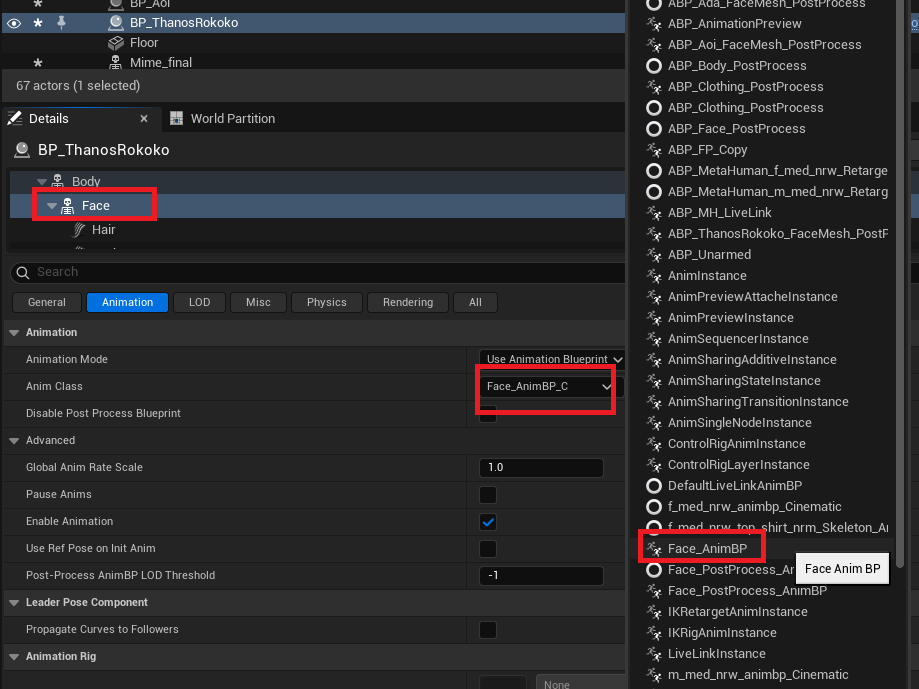Filter details by Animation
Image resolution: width=919 pixels, height=689 pixels.
click(127, 302)
